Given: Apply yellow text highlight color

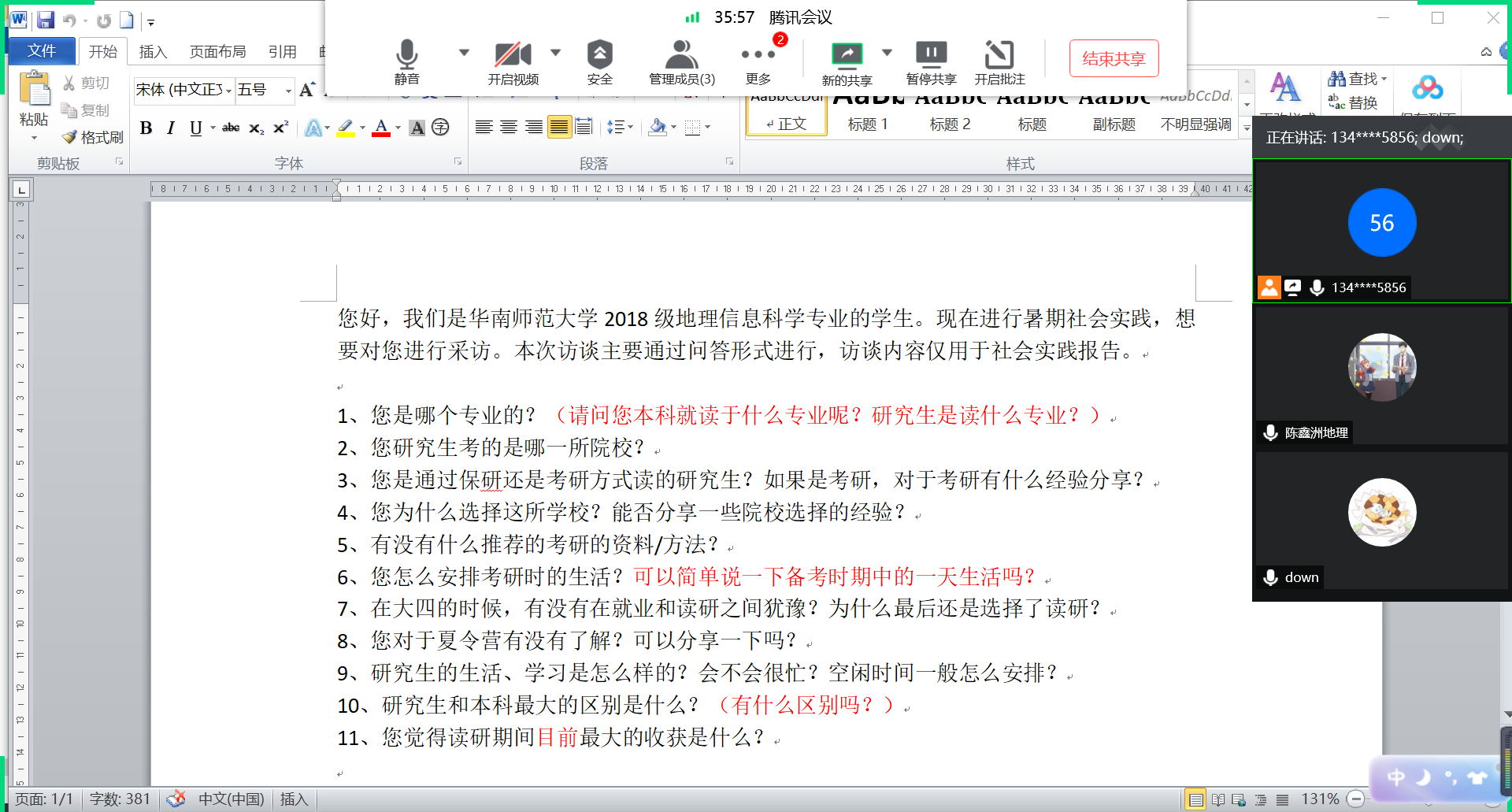Looking at the screenshot, I should coord(345,128).
